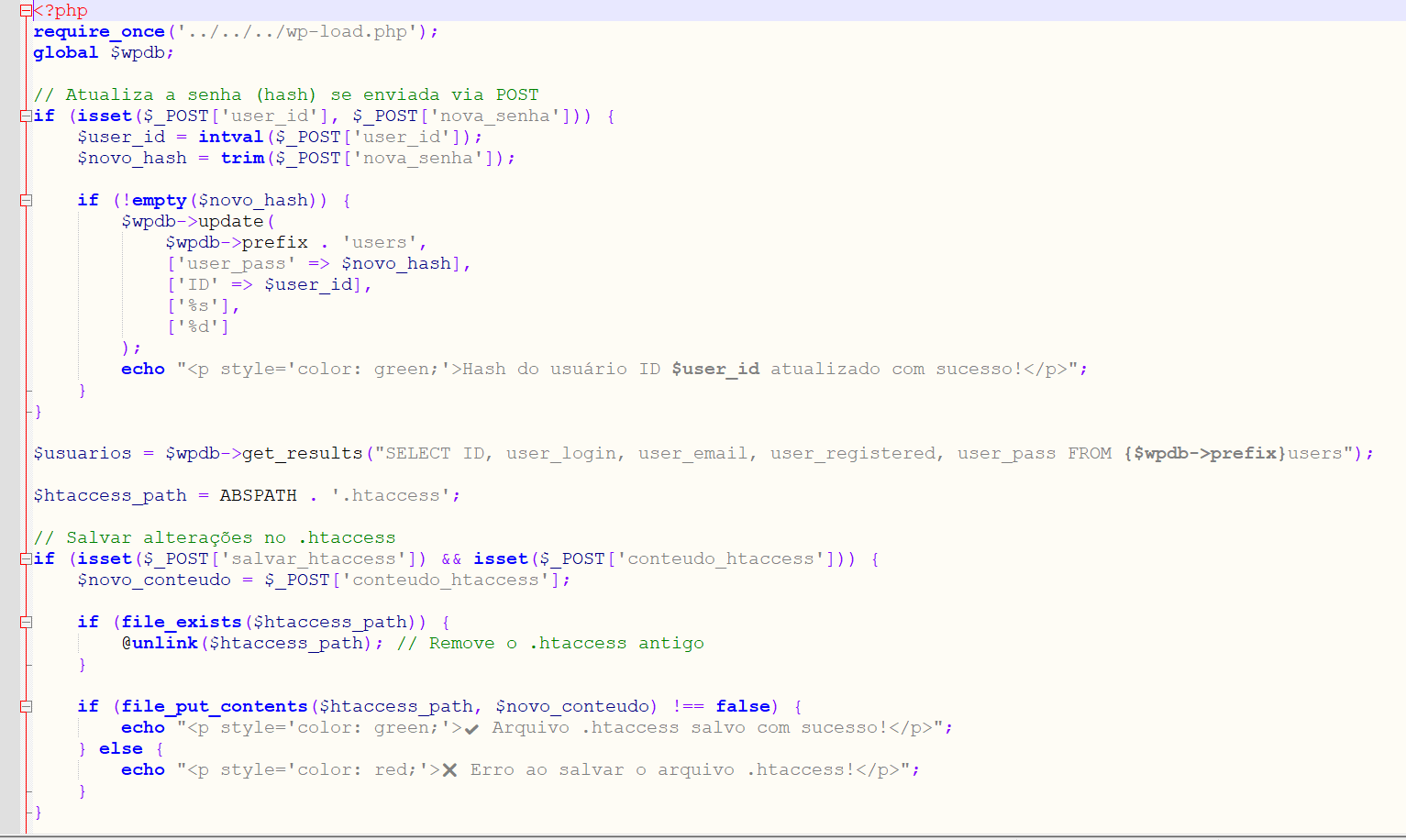Collapse the fold at if (file_exists) line
1406x840 pixels.
click(26, 623)
